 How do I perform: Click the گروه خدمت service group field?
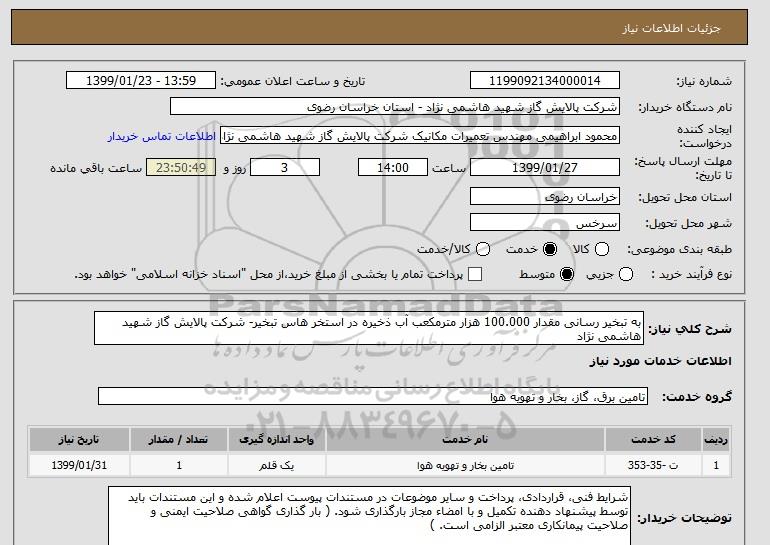(373, 396)
